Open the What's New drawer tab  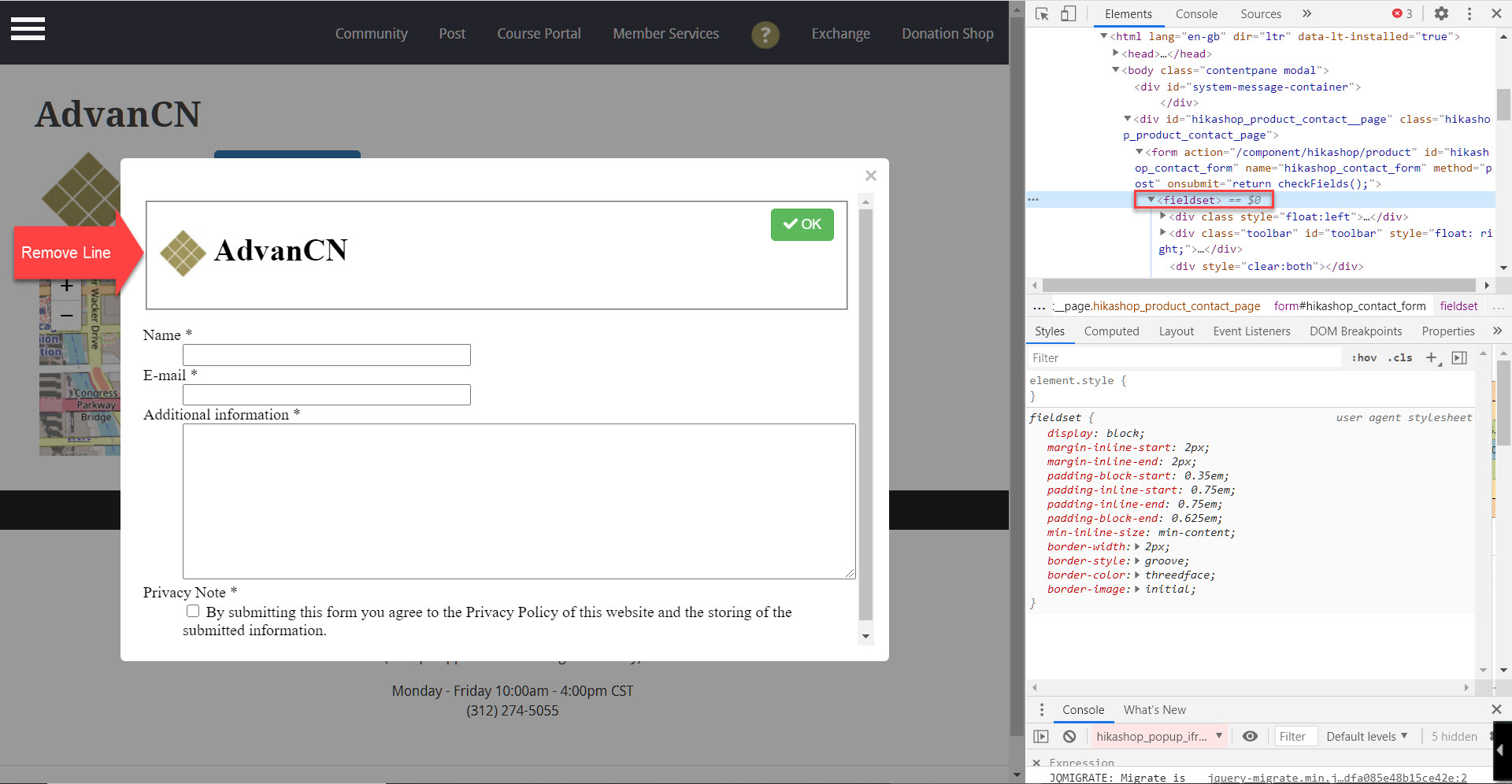pos(1154,710)
